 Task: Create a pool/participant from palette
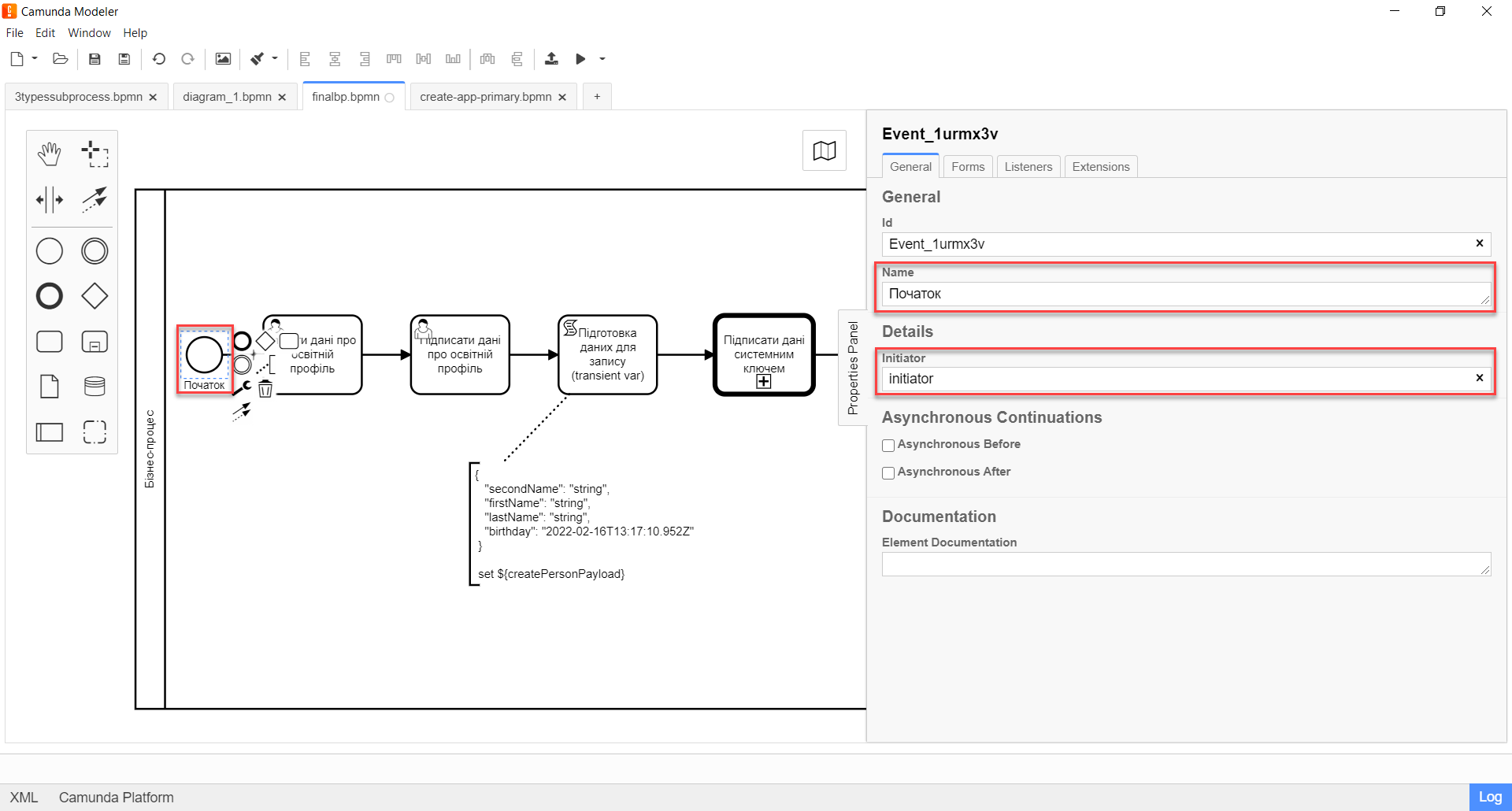click(x=49, y=432)
